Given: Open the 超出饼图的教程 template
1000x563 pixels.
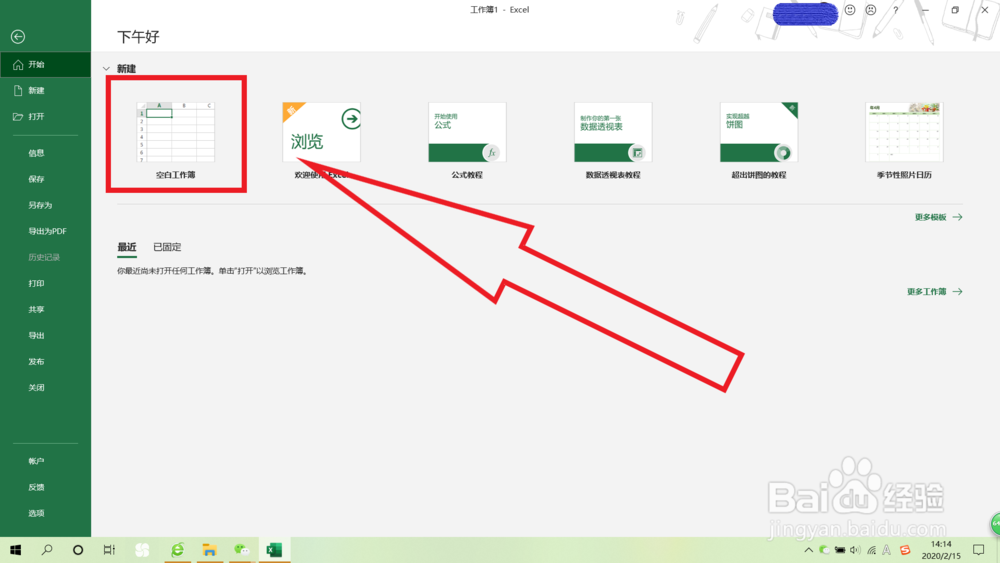Looking at the screenshot, I should click(759, 140).
